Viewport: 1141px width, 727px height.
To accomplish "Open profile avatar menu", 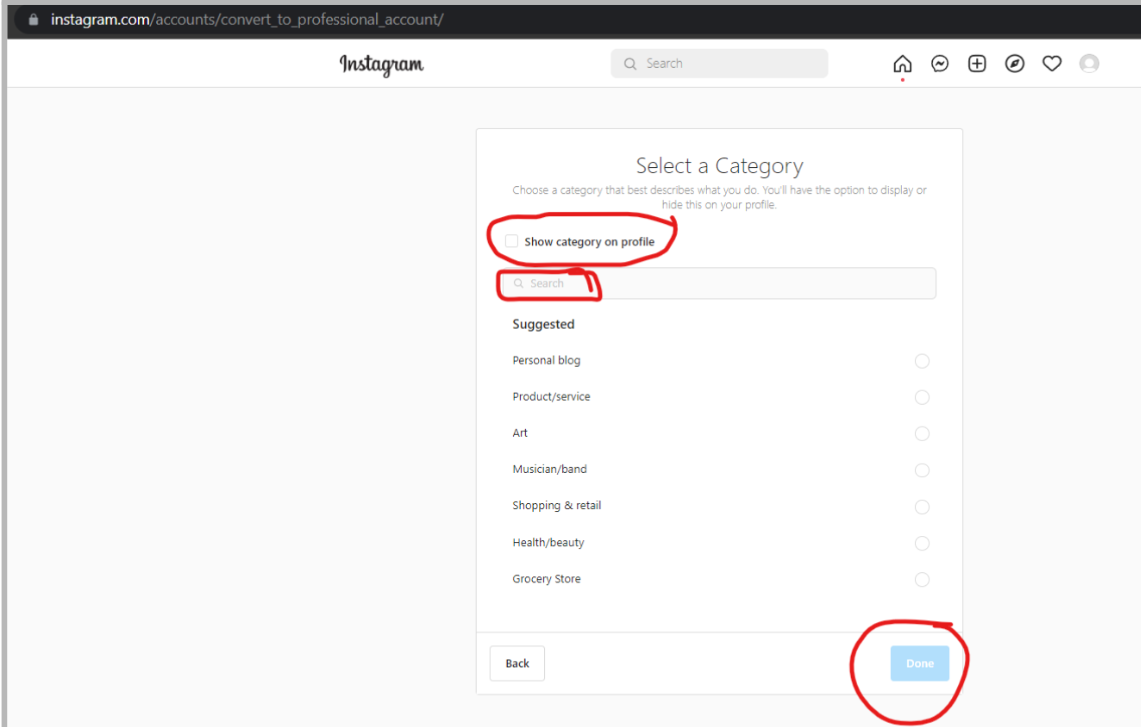I will (x=1089, y=64).
